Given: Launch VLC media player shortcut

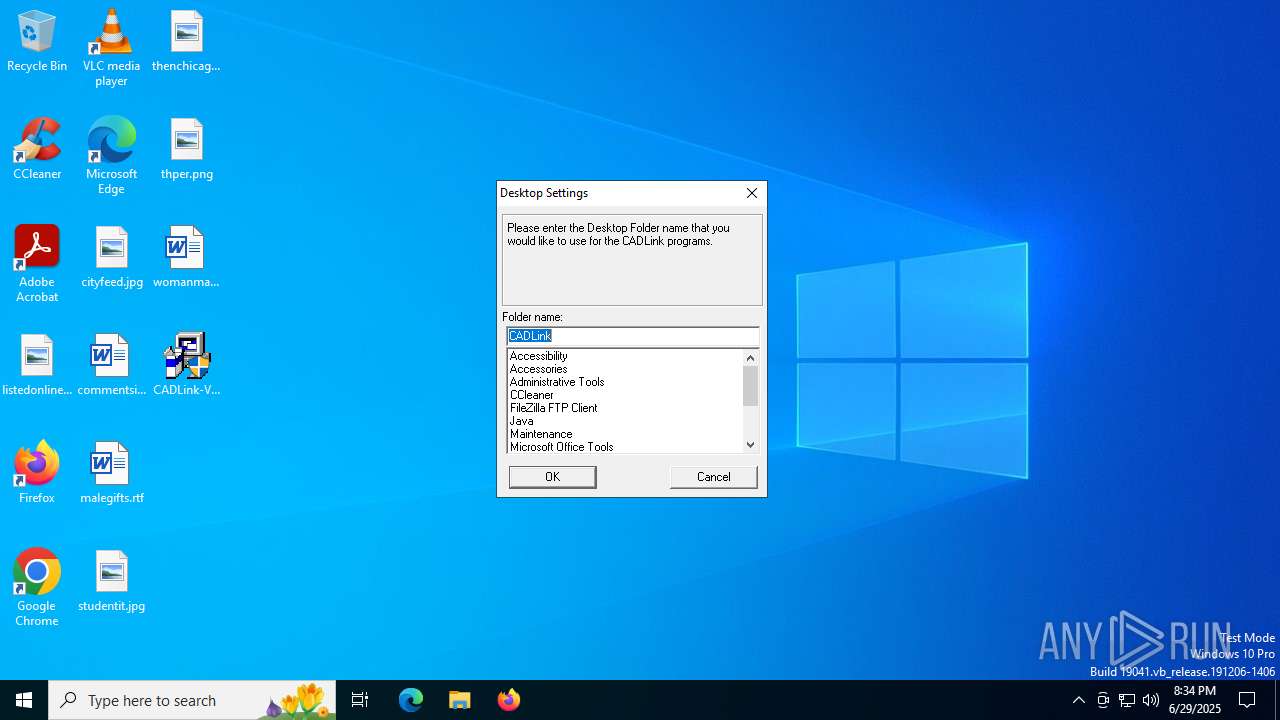Looking at the screenshot, I should [111, 48].
